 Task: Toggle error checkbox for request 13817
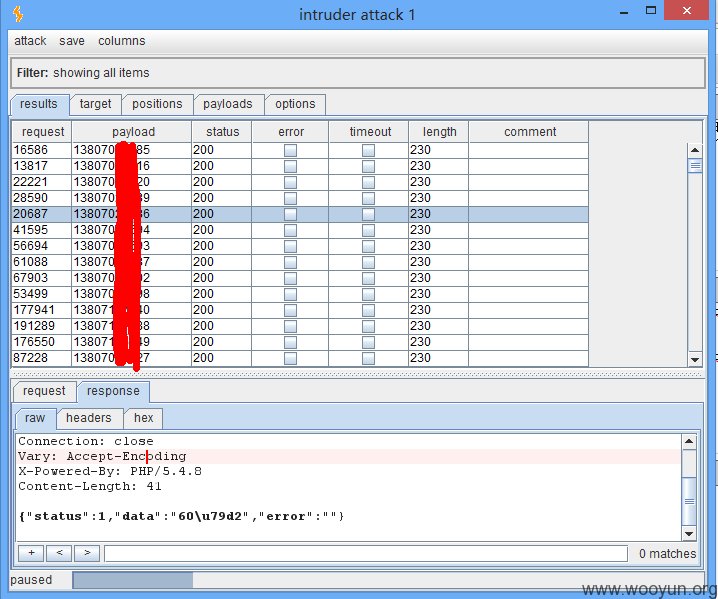290,166
